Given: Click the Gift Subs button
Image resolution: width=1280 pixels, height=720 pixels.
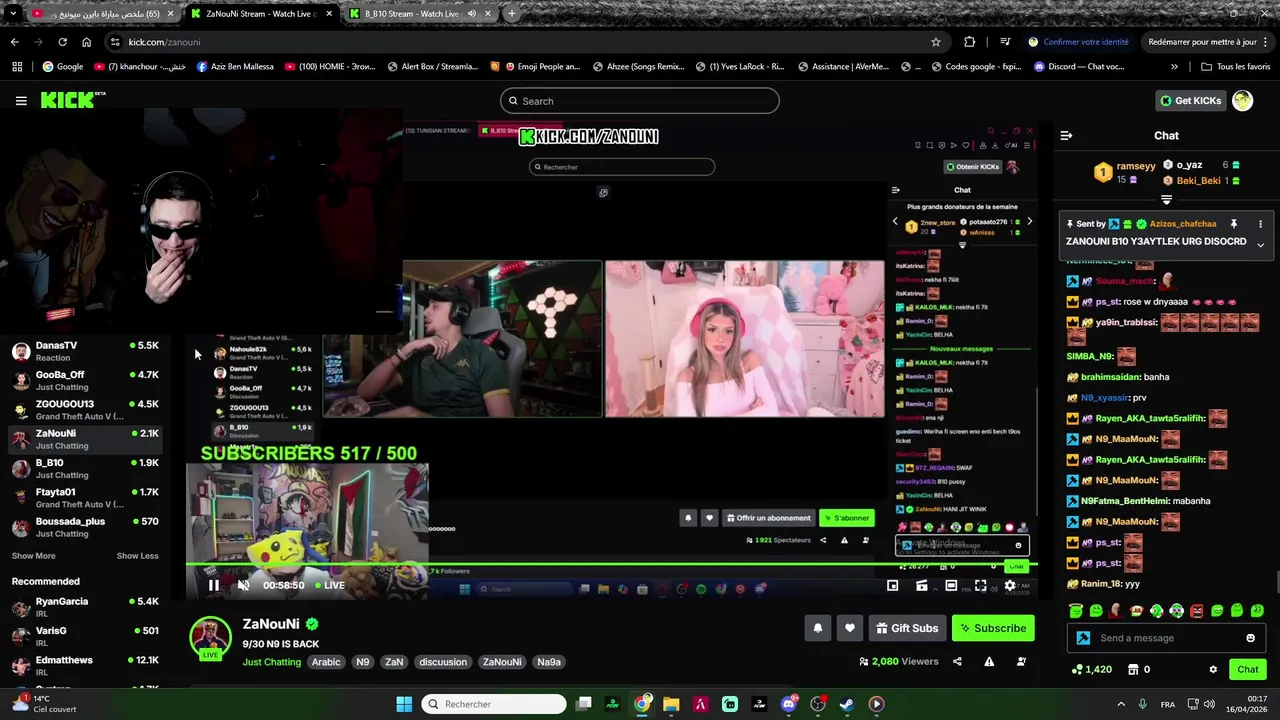Looking at the screenshot, I should tap(907, 628).
